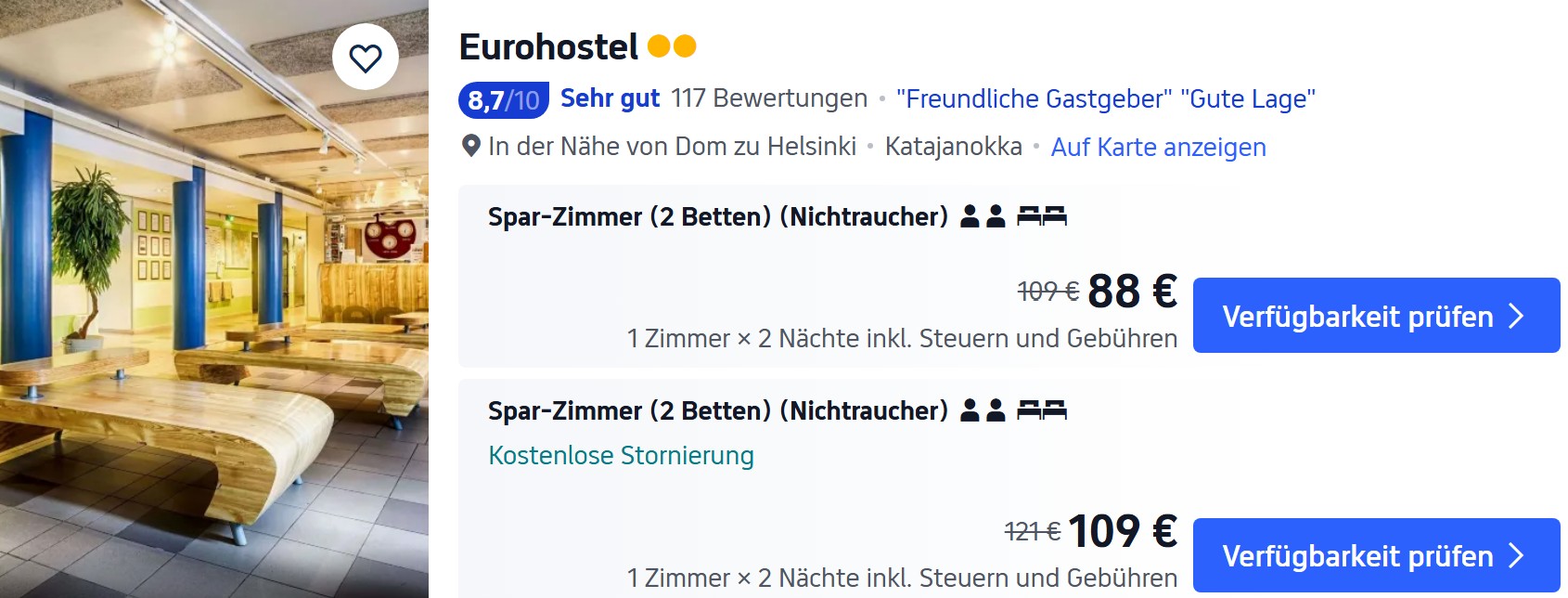Click the two-person occupancy icon of first room
The width and height of the screenshot is (1568, 598).
pos(983,216)
